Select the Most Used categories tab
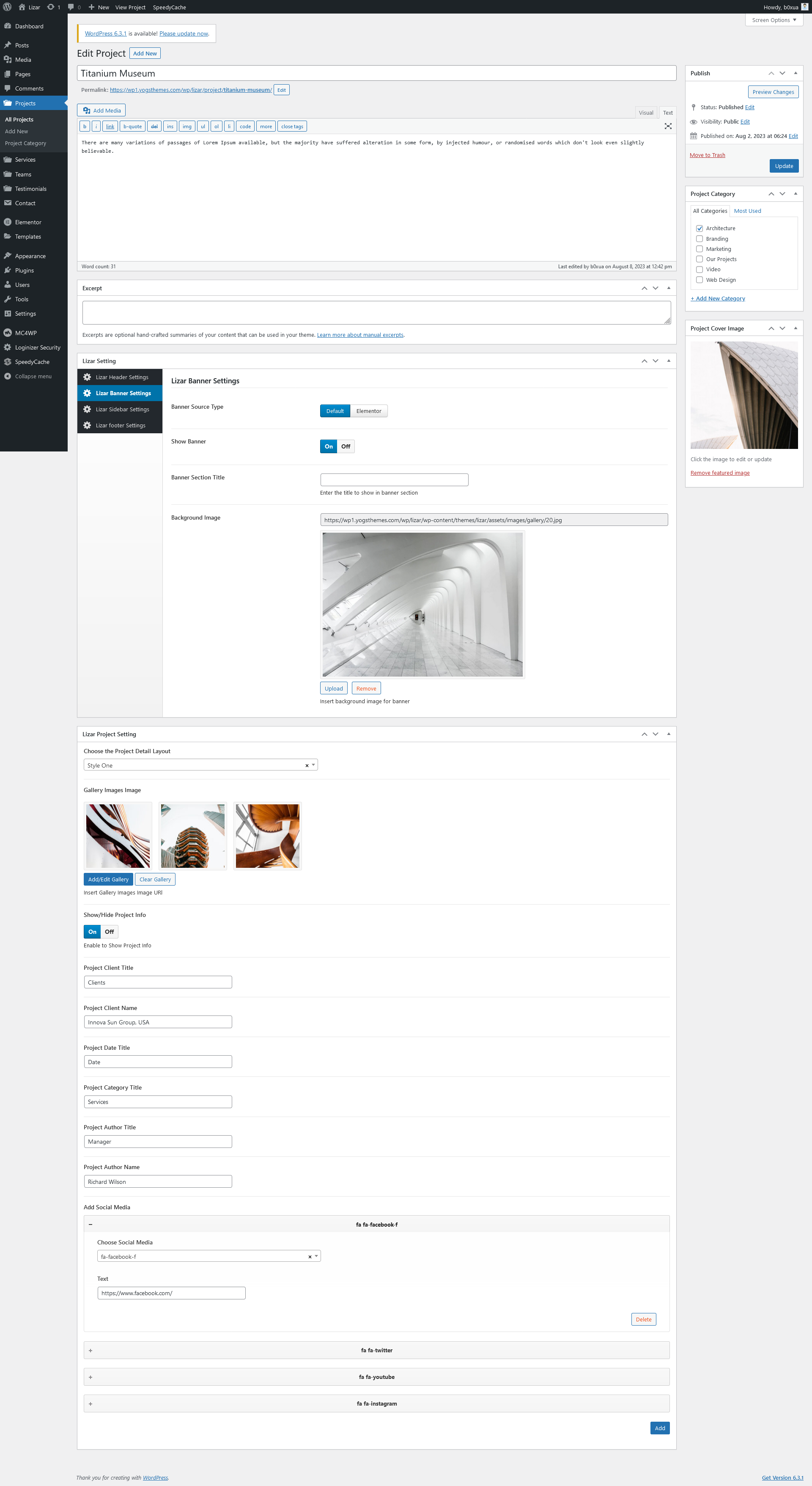The image size is (812, 1486). pyautogui.click(x=747, y=211)
